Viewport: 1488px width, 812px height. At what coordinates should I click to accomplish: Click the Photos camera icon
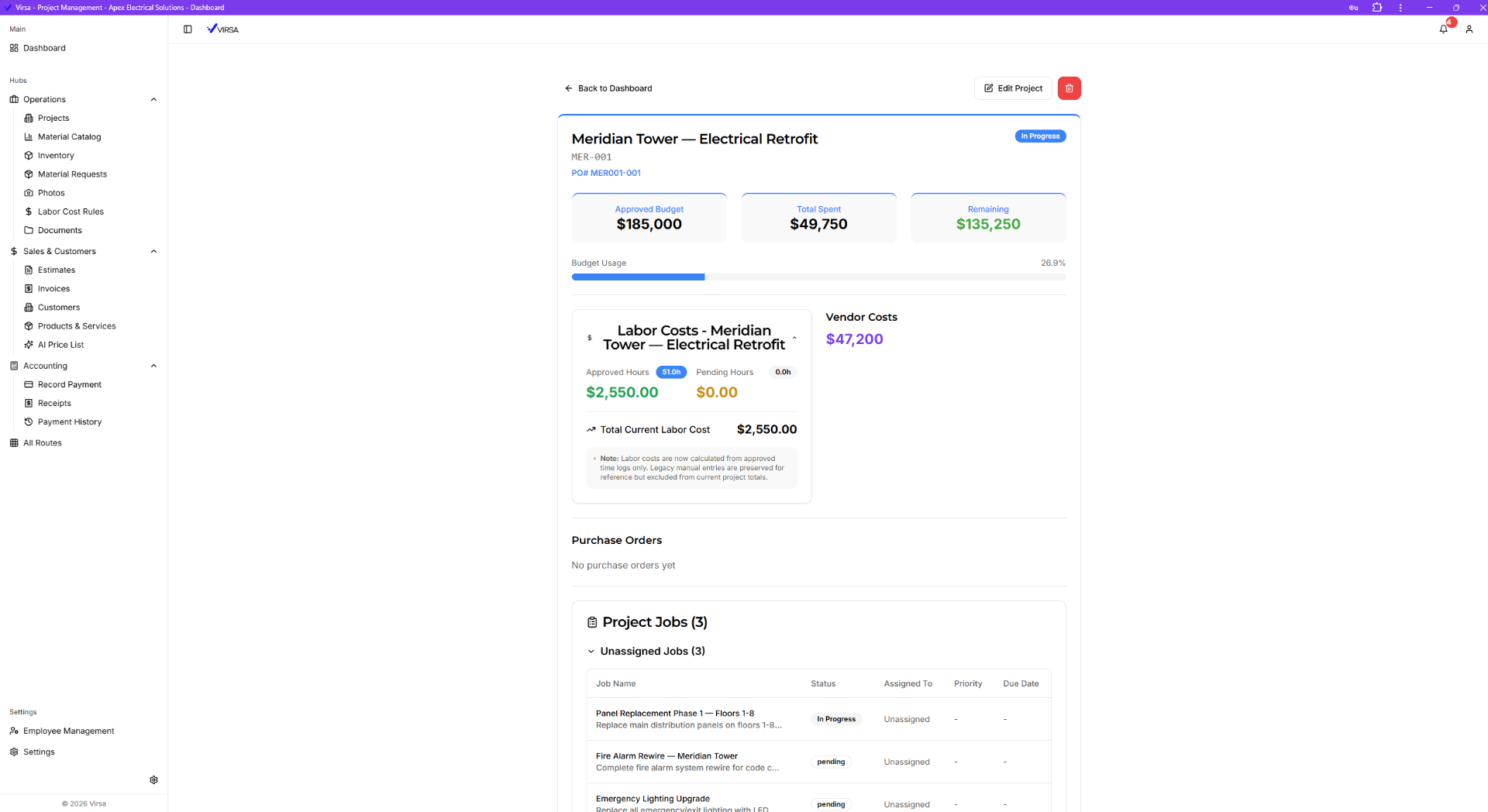coord(29,193)
